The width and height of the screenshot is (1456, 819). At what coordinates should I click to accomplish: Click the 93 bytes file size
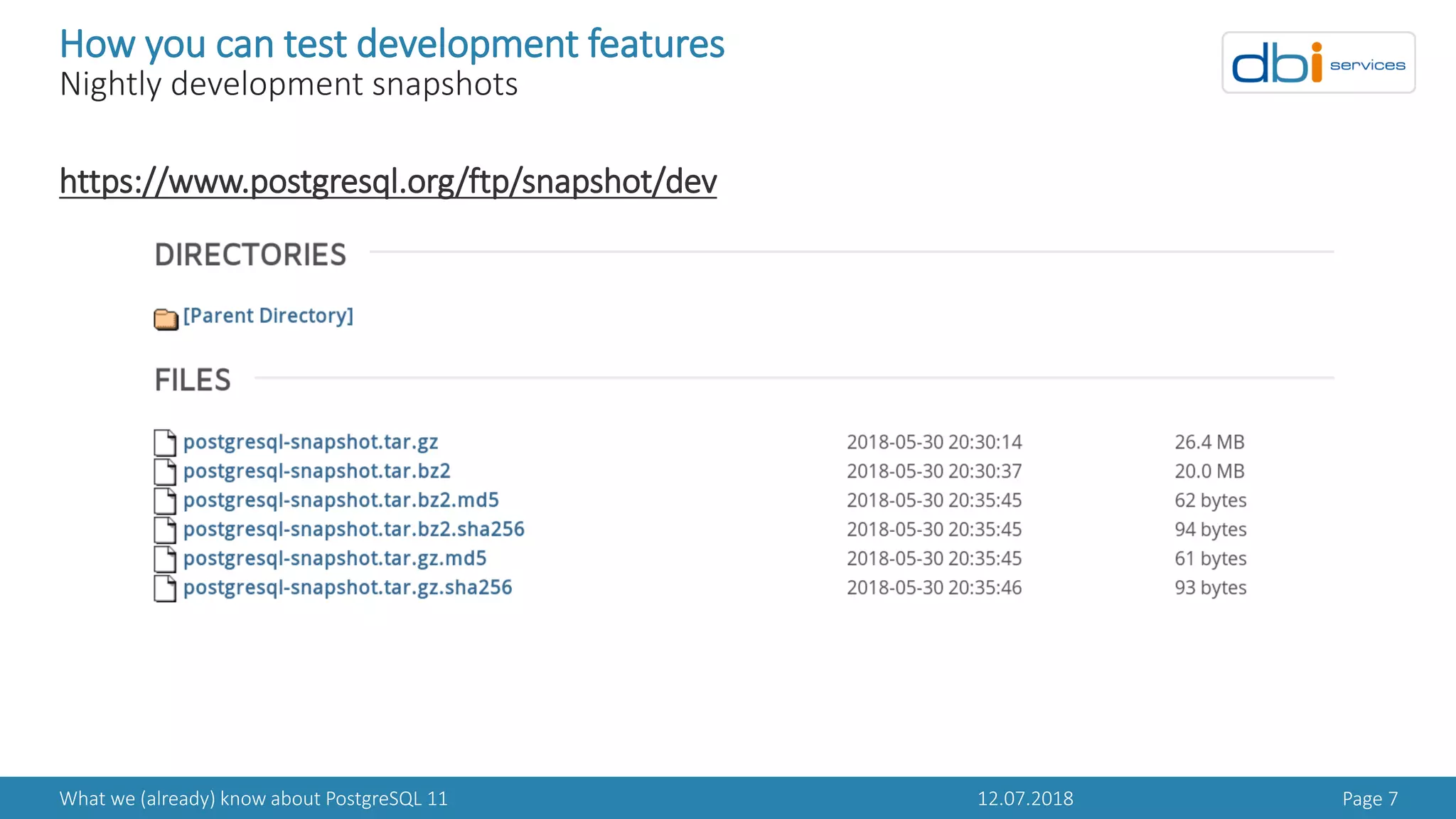coord(1211,588)
